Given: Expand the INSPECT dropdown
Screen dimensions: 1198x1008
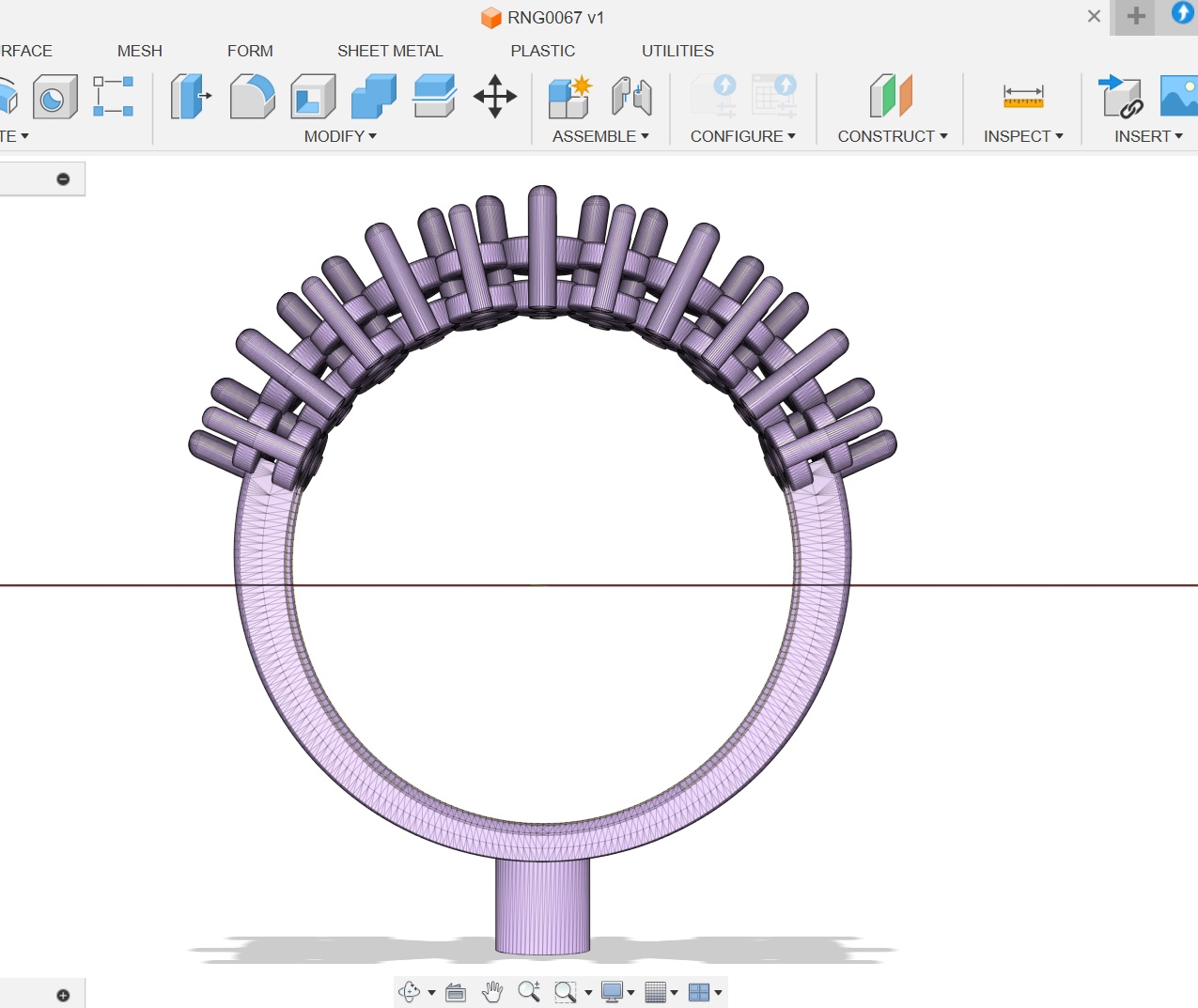Looking at the screenshot, I should click(x=1023, y=136).
